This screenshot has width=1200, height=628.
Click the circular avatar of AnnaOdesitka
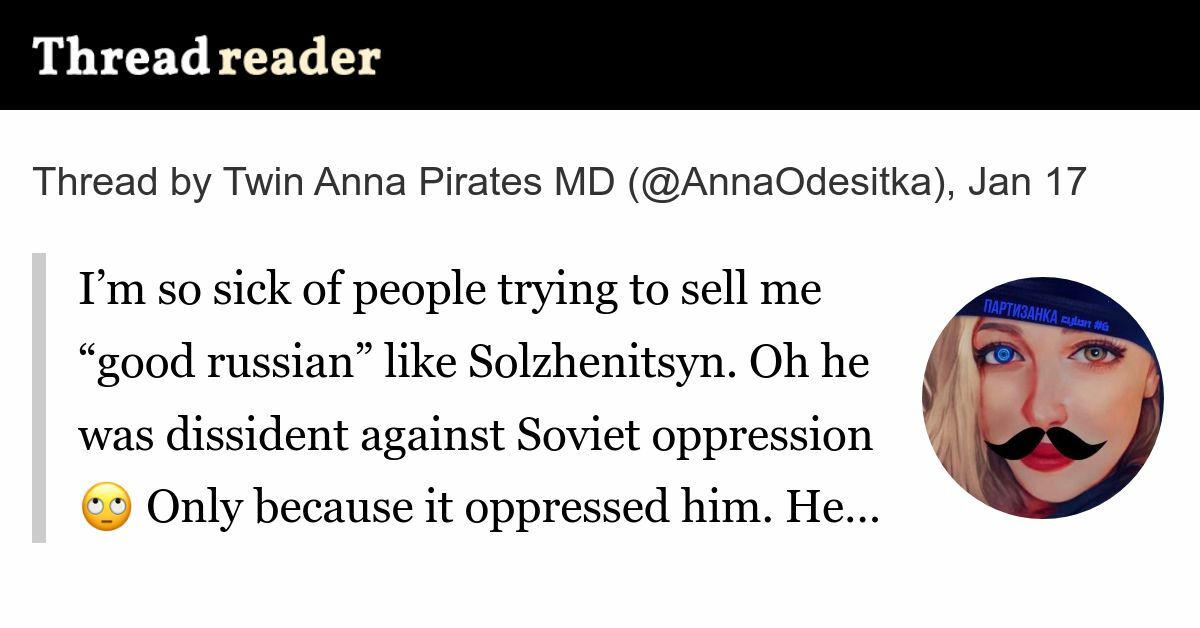click(x=1042, y=398)
